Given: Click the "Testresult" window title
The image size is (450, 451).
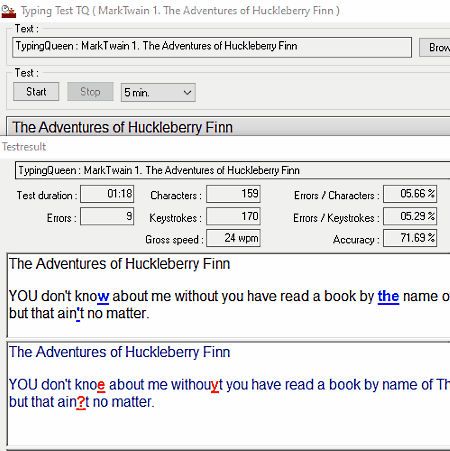Looking at the screenshot, I should click(x=24, y=147).
